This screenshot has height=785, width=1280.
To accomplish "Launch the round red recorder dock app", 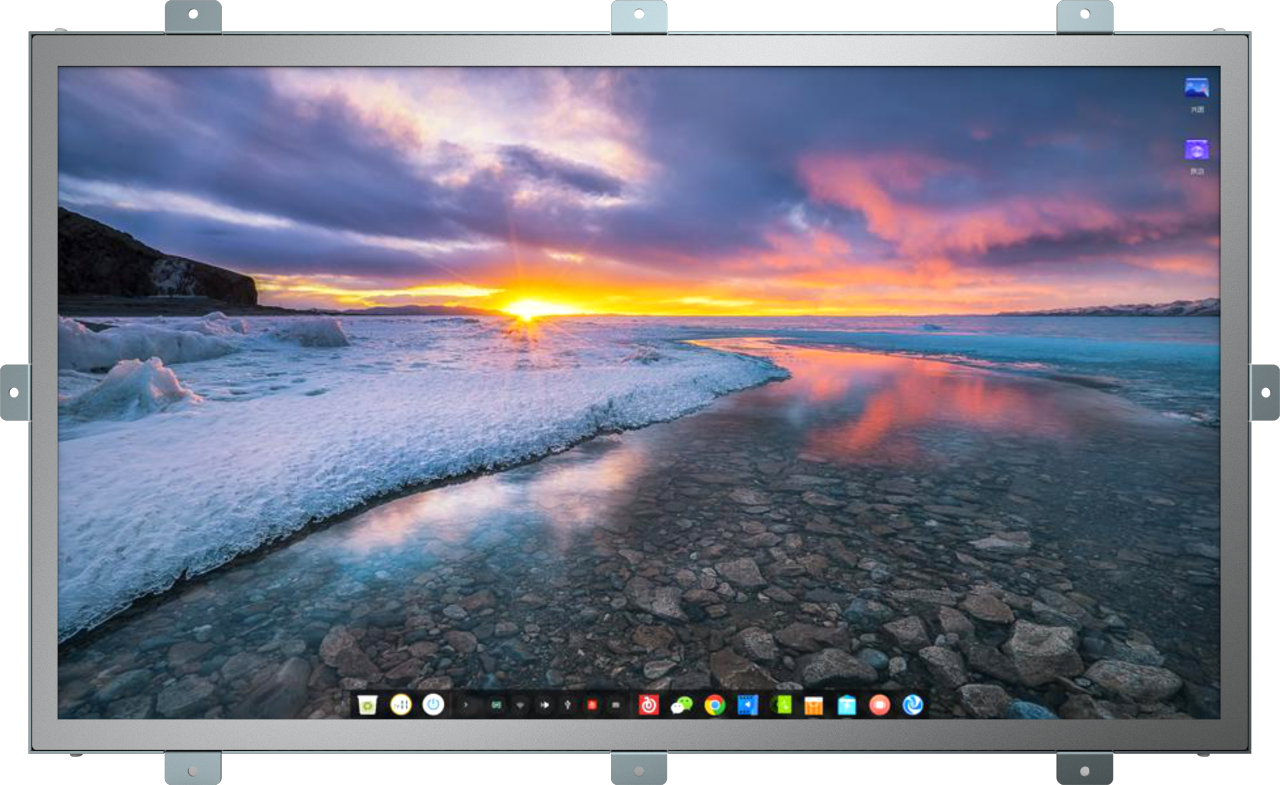I will click(880, 706).
